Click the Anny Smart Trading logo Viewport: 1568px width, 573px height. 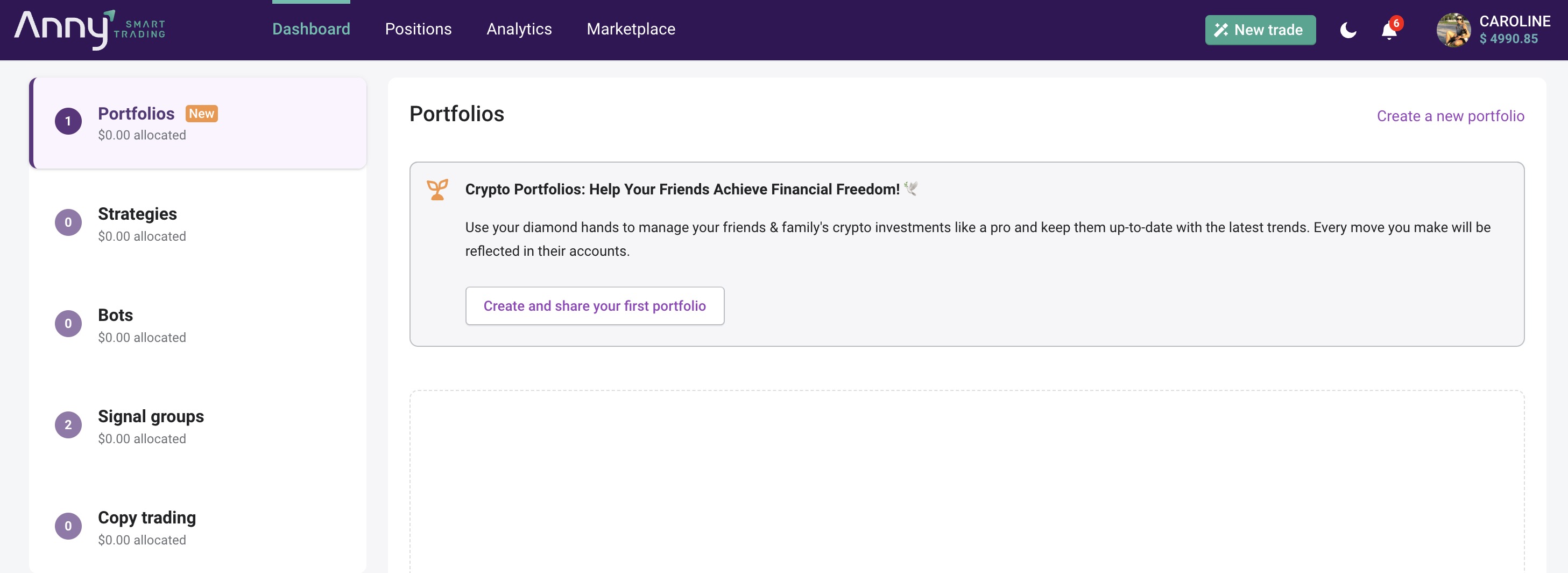[x=89, y=29]
